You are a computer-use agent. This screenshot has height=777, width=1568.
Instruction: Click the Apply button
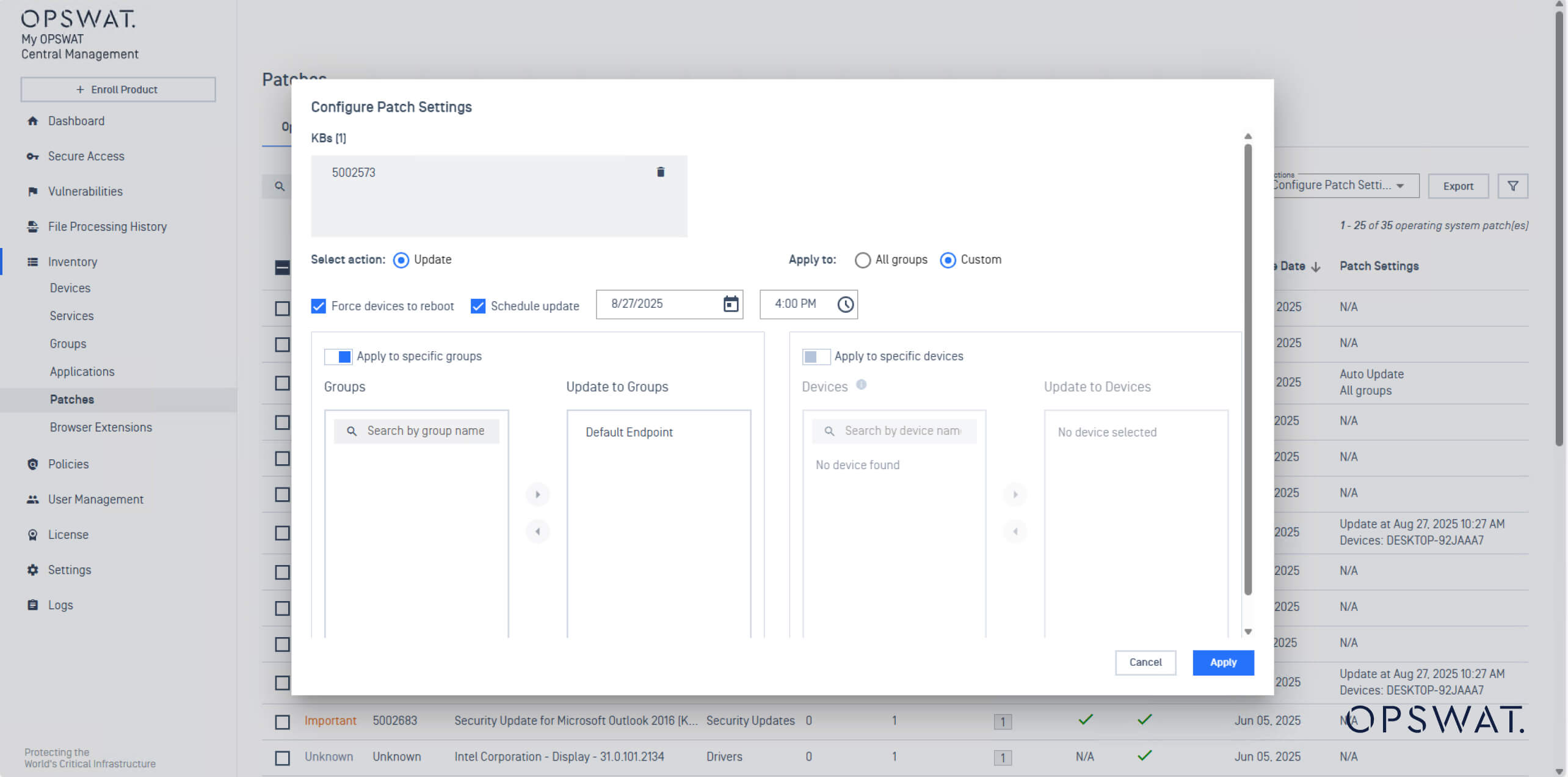pyautogui.click(x=1223, y=662)
